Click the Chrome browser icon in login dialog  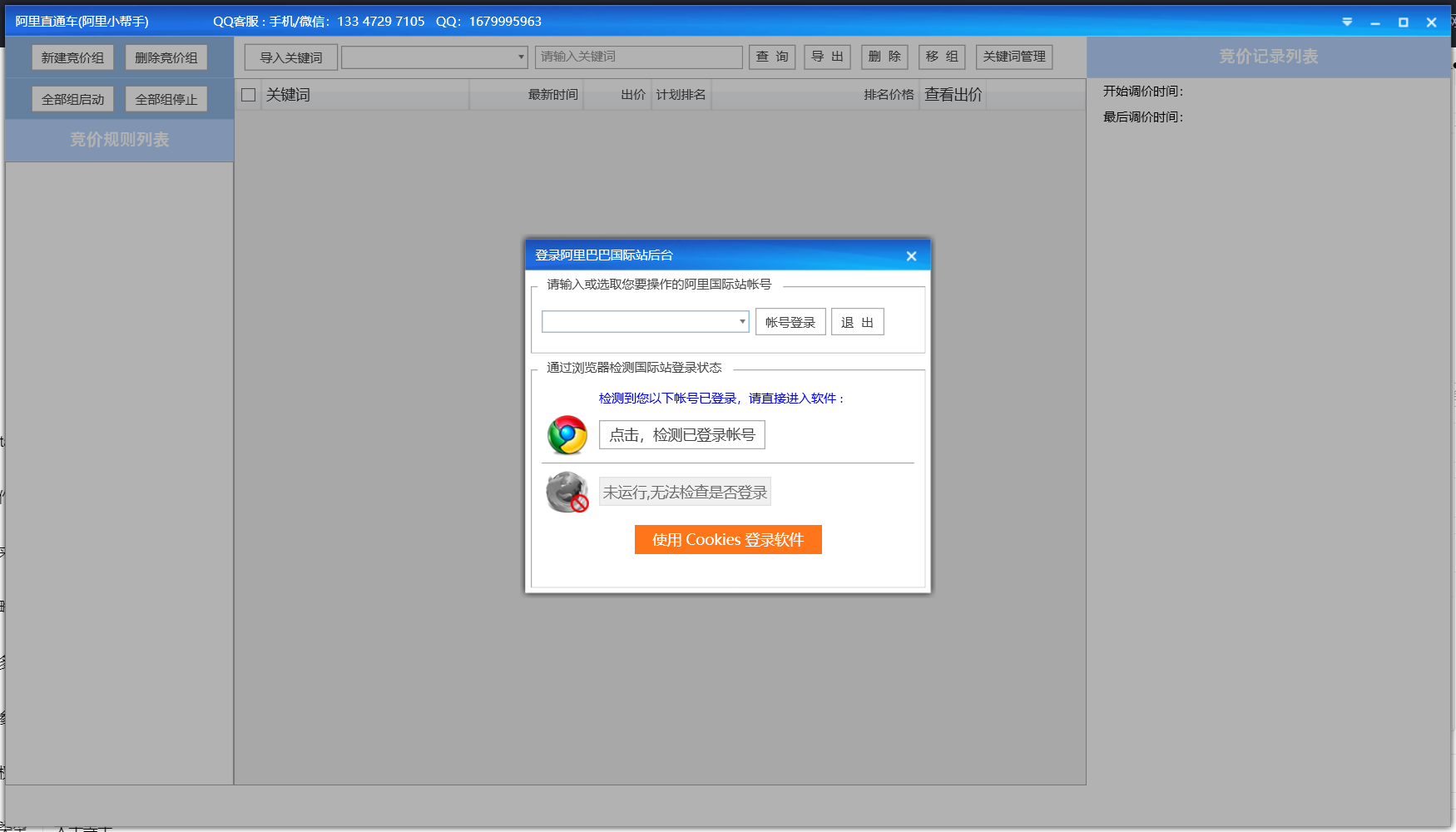coord(567,435)
